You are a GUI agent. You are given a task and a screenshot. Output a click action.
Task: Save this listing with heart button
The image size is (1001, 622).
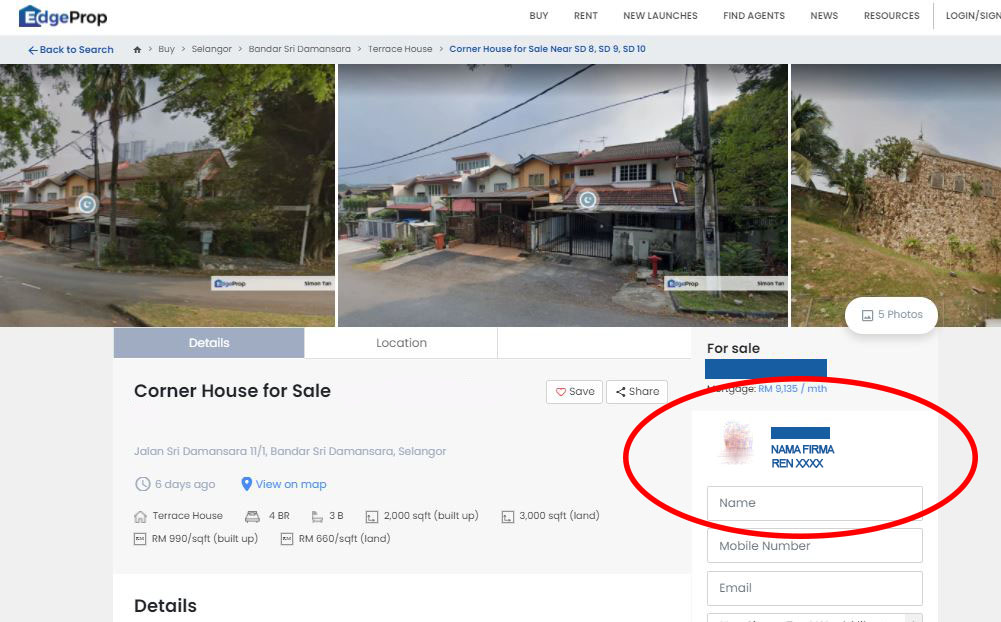pyautogui.click(x=575, y=391)
